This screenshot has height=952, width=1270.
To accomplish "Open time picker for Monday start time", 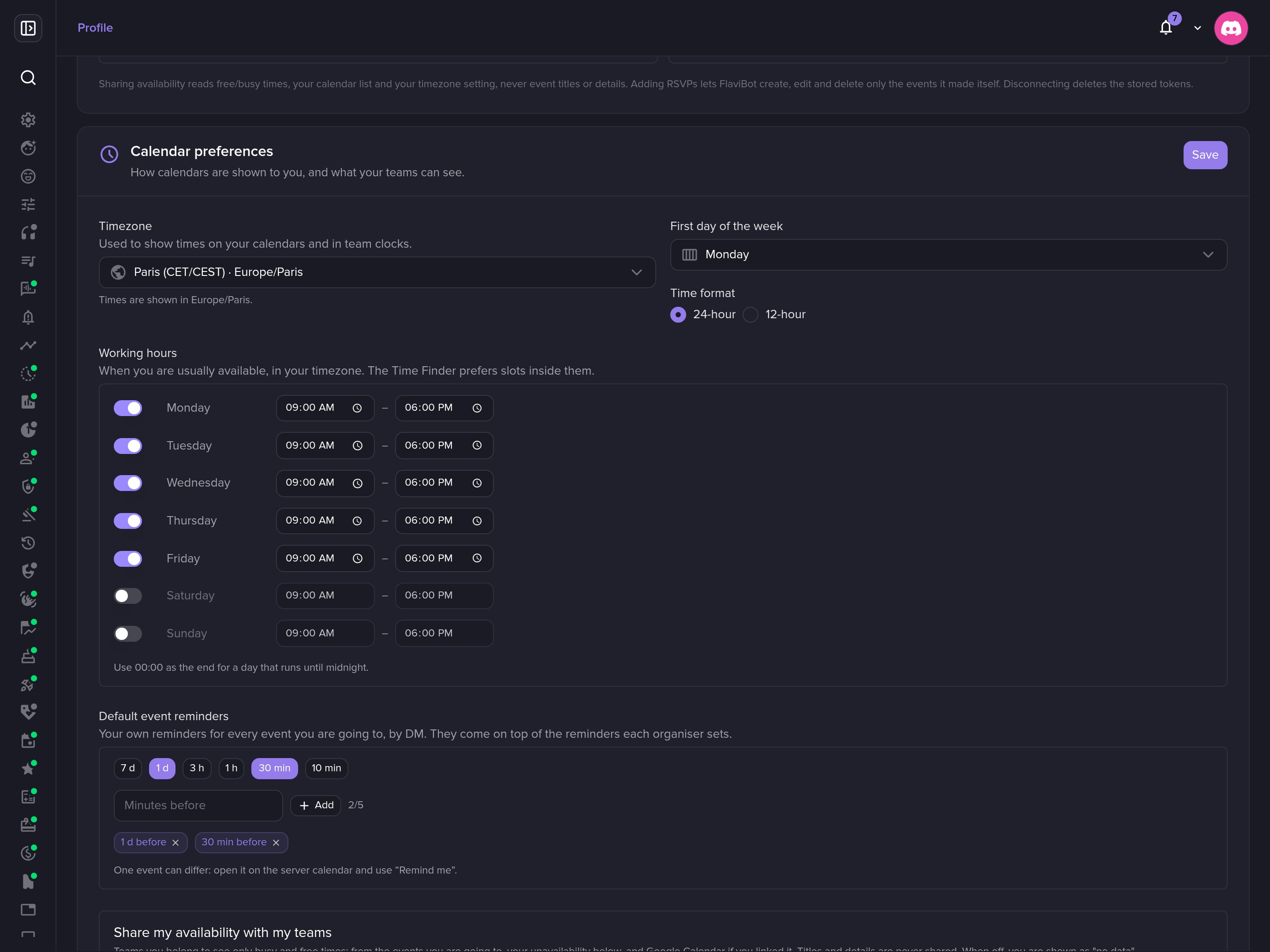I will pyautogui.click(x=357, y=408).
